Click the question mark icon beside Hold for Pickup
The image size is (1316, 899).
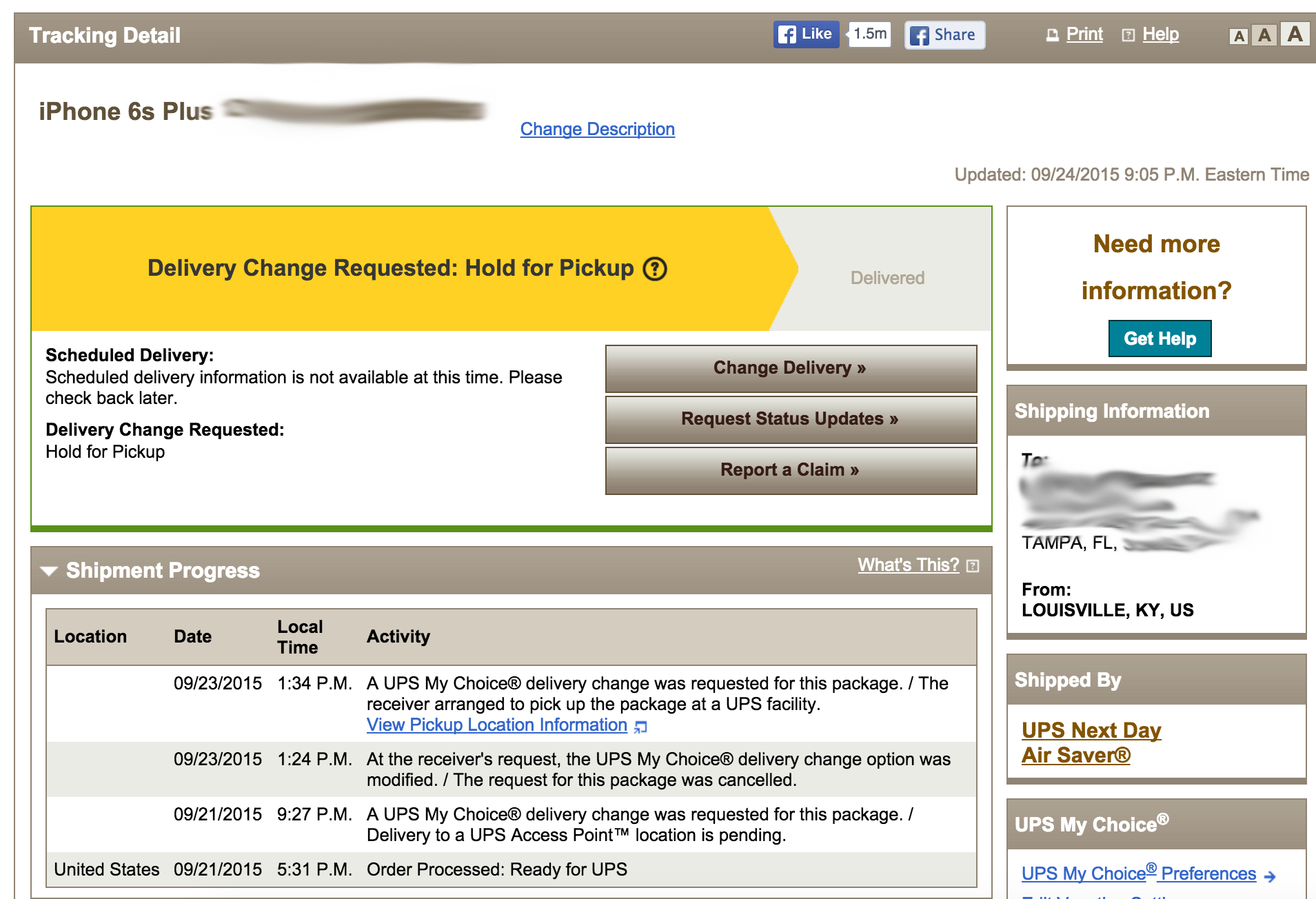tap(654, 269)
